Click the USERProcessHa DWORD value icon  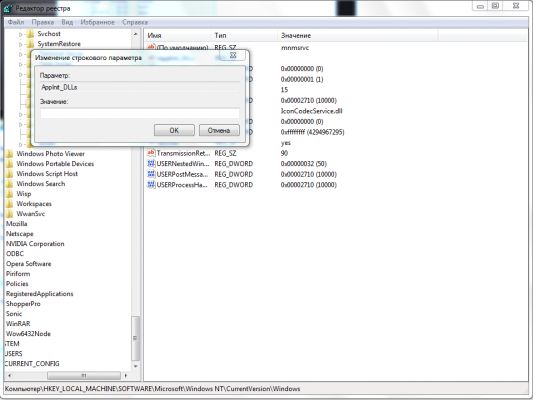(x=151, y=185)
